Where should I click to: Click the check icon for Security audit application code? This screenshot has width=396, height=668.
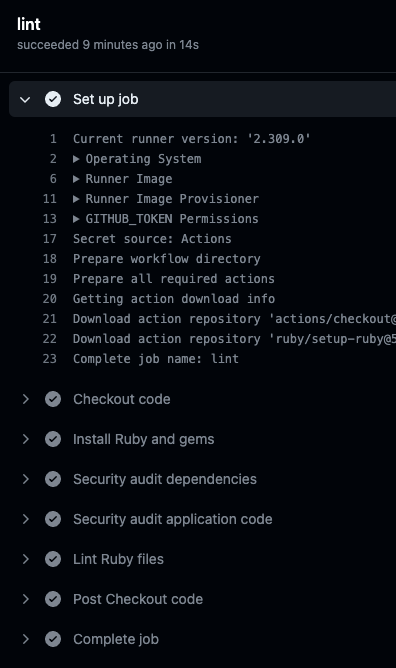click(x=53, y=519)
